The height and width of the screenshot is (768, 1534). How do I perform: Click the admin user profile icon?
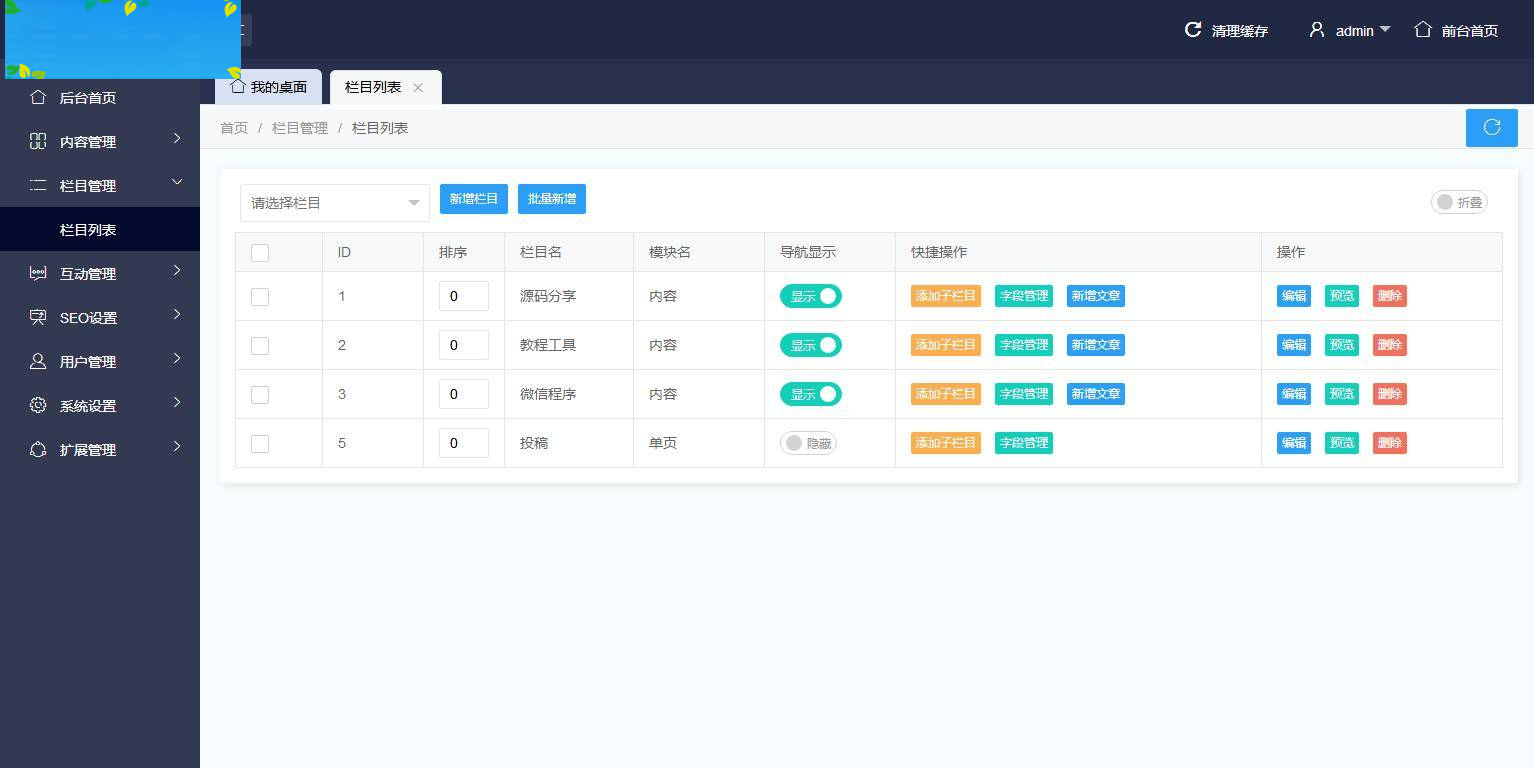tap(1317, 30)
